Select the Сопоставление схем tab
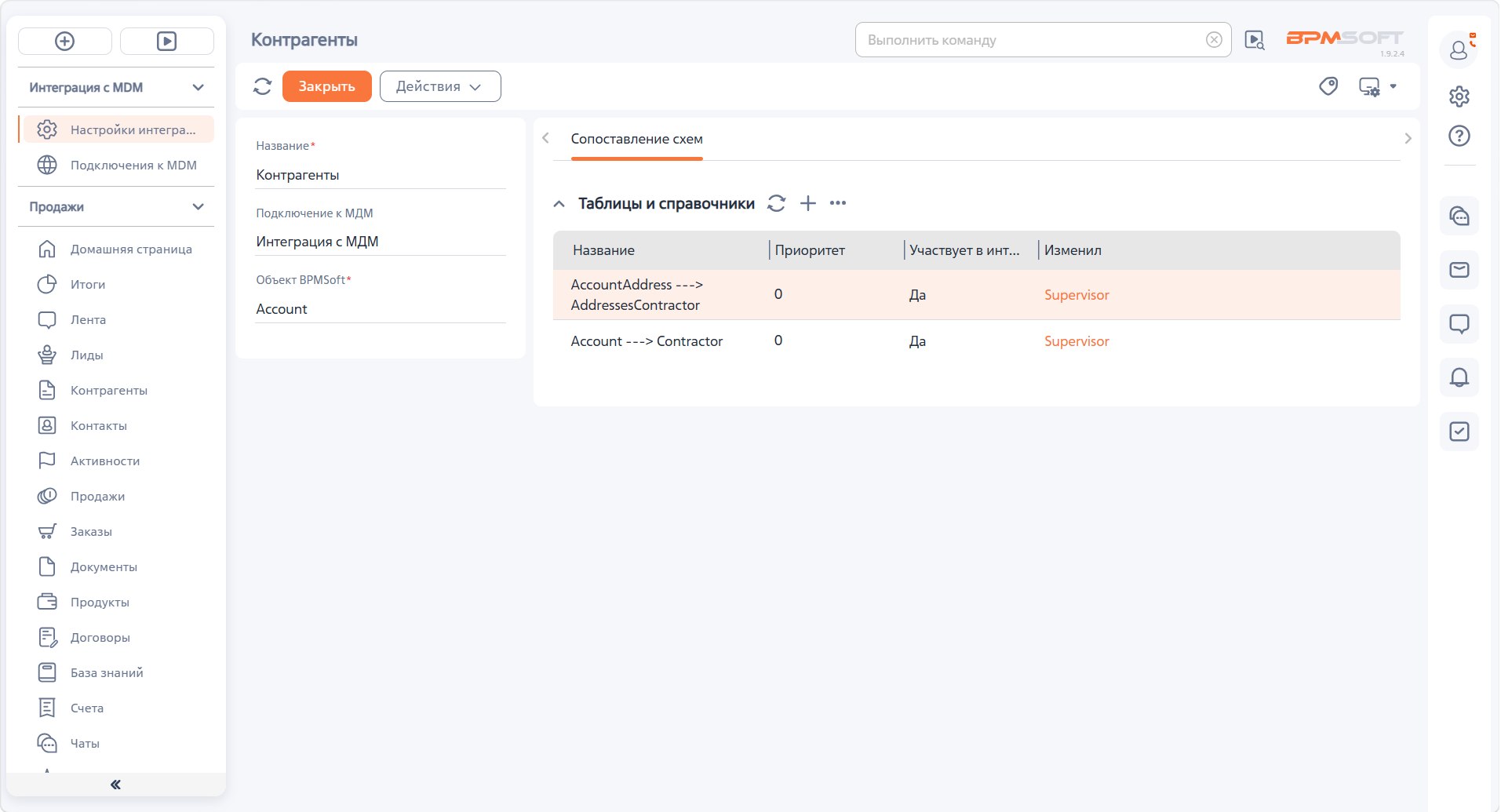The image size is (1501, 812). 636,140
